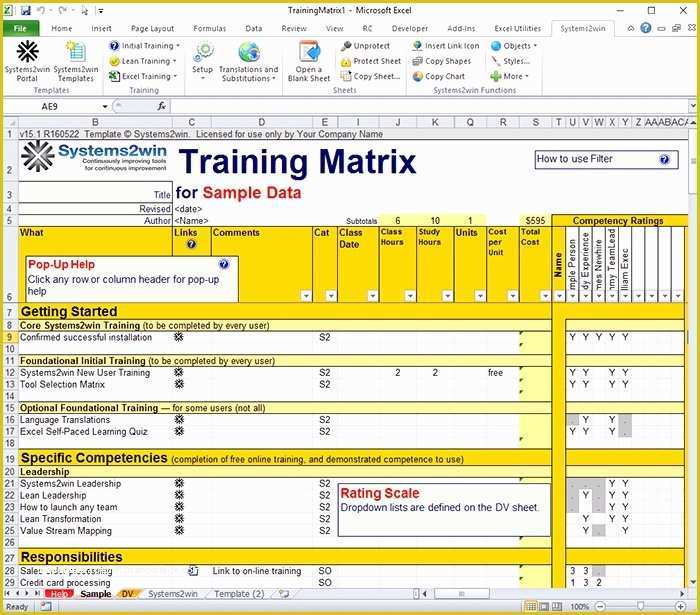The image size is (700, 615).
Task: Open the Class Hours filter dropdown
Action: 410,295
